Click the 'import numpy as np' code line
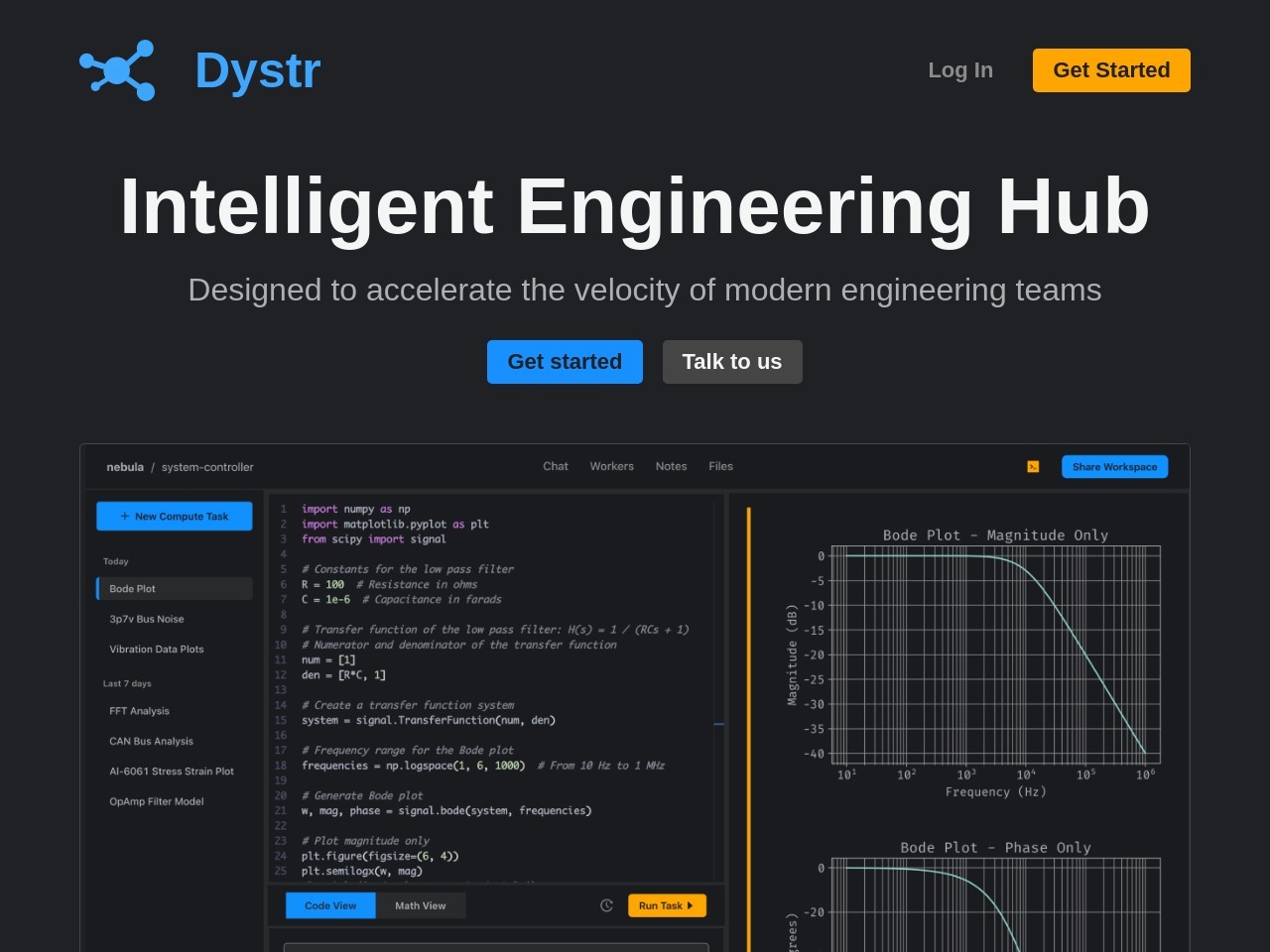The image size is (1270, 952). tap(356, 509)
